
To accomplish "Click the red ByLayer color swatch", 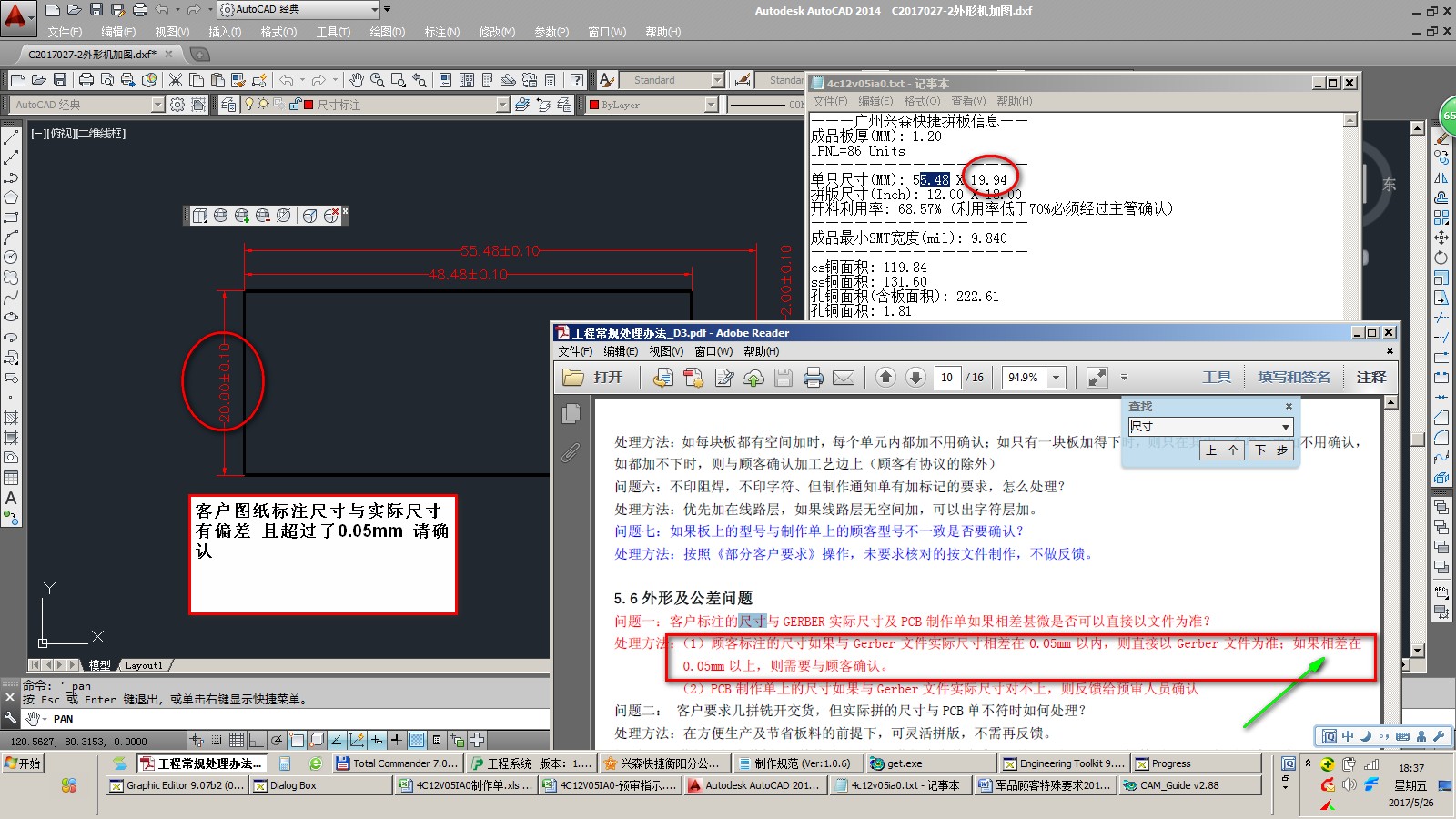I will pos(593,105).
